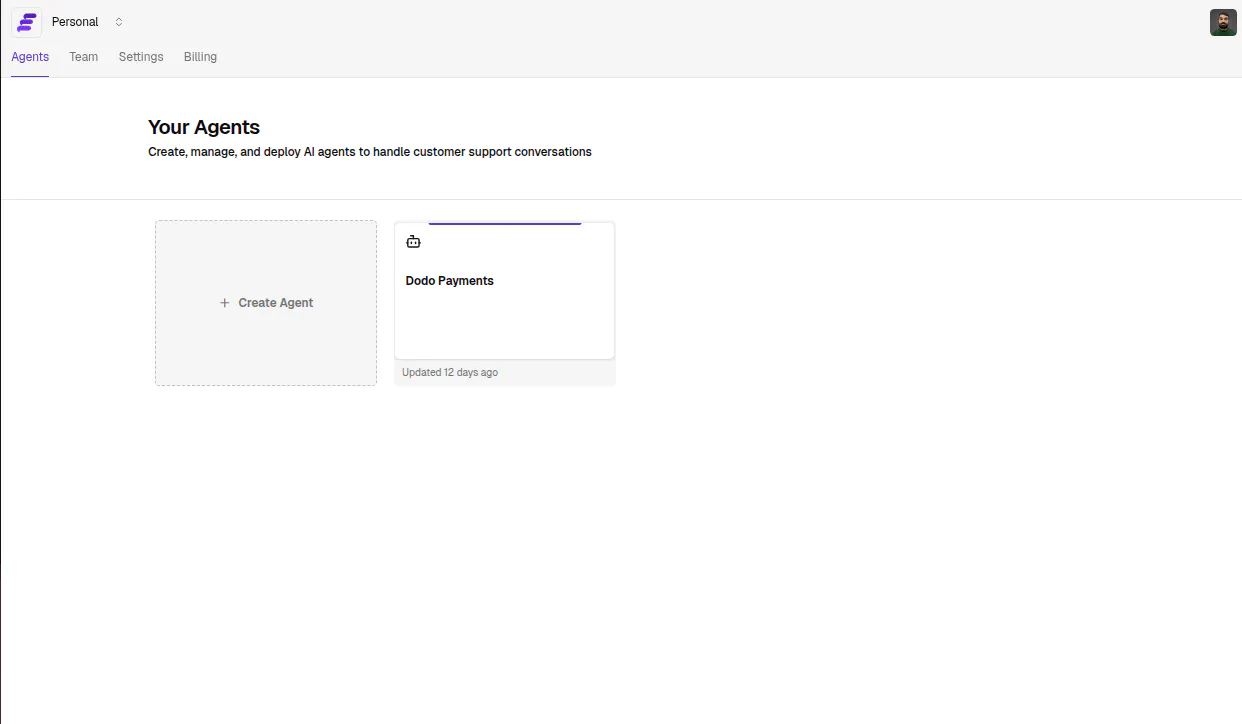Image resolution: width=1242 pixels, height=724 pixels.
Task: Open the Personal workspace switcher chevron
Action: [119, 22]
